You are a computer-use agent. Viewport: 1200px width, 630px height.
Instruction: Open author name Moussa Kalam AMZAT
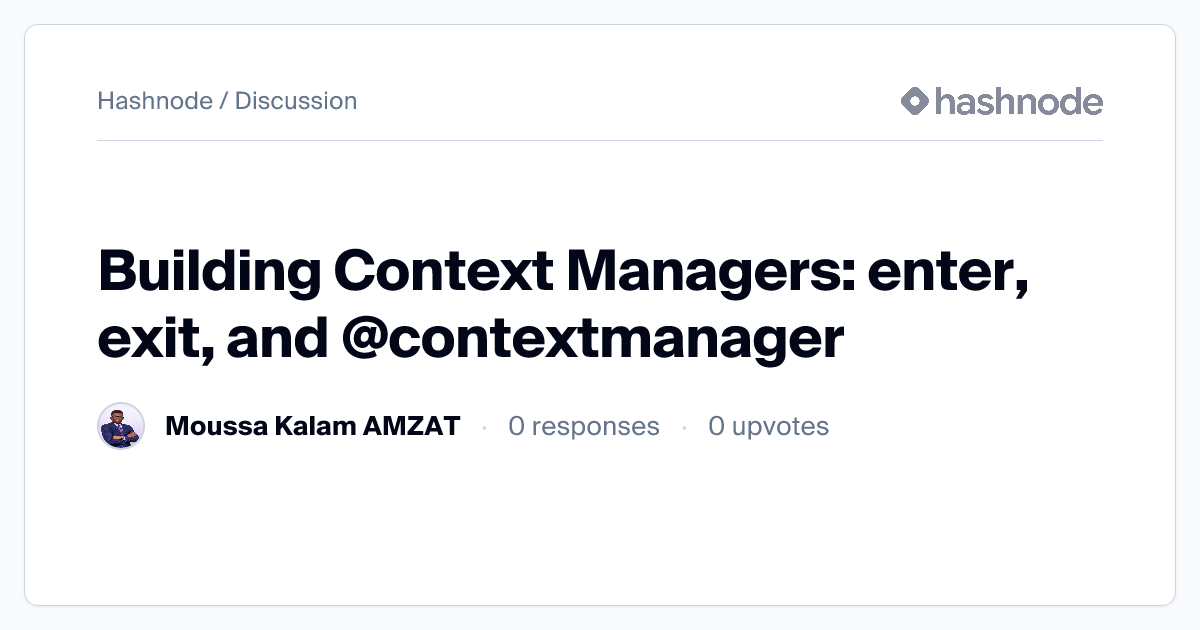tap(312, 427)
